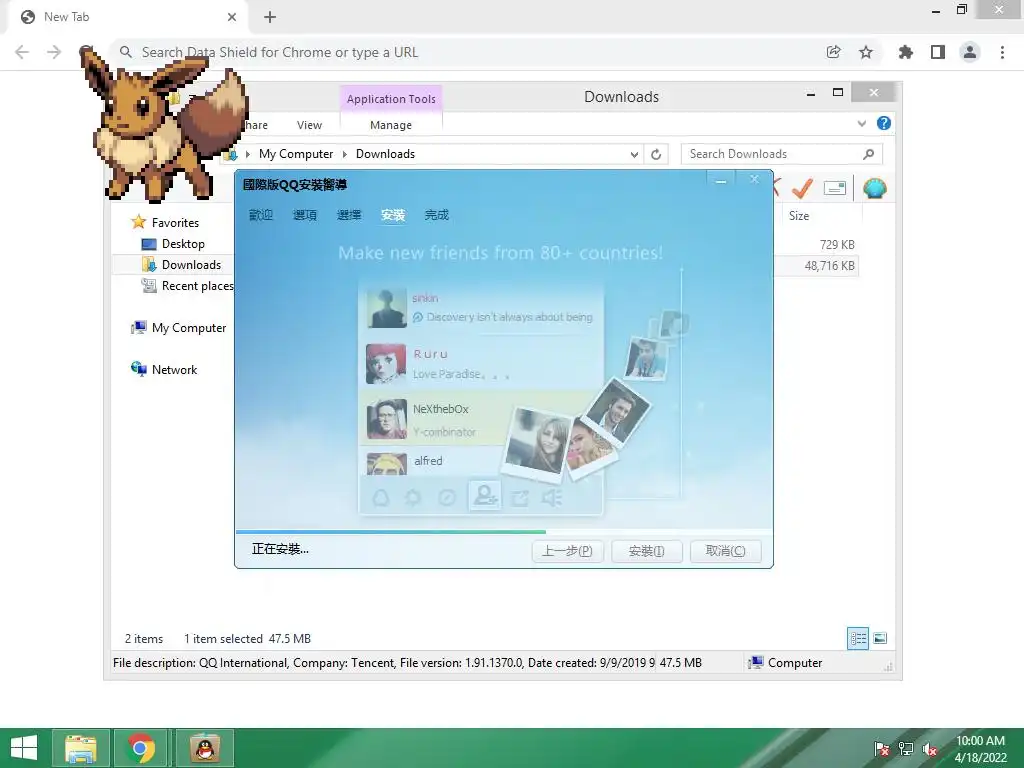Toggle the Chrome side panel icon
This screenshot has width=1024, height=768.
tap(938, 52)
